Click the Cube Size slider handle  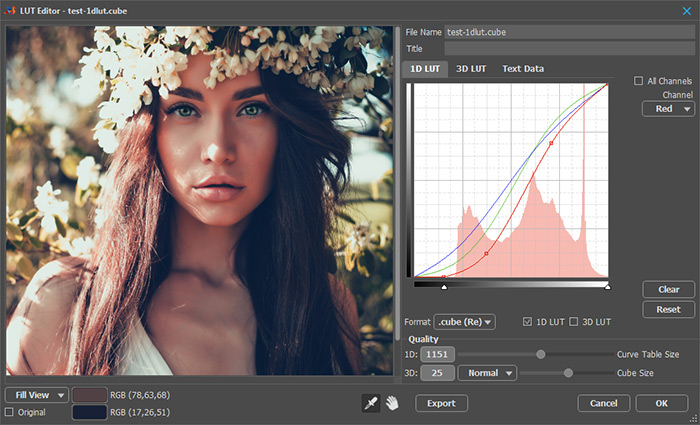[x=568, y=373]
